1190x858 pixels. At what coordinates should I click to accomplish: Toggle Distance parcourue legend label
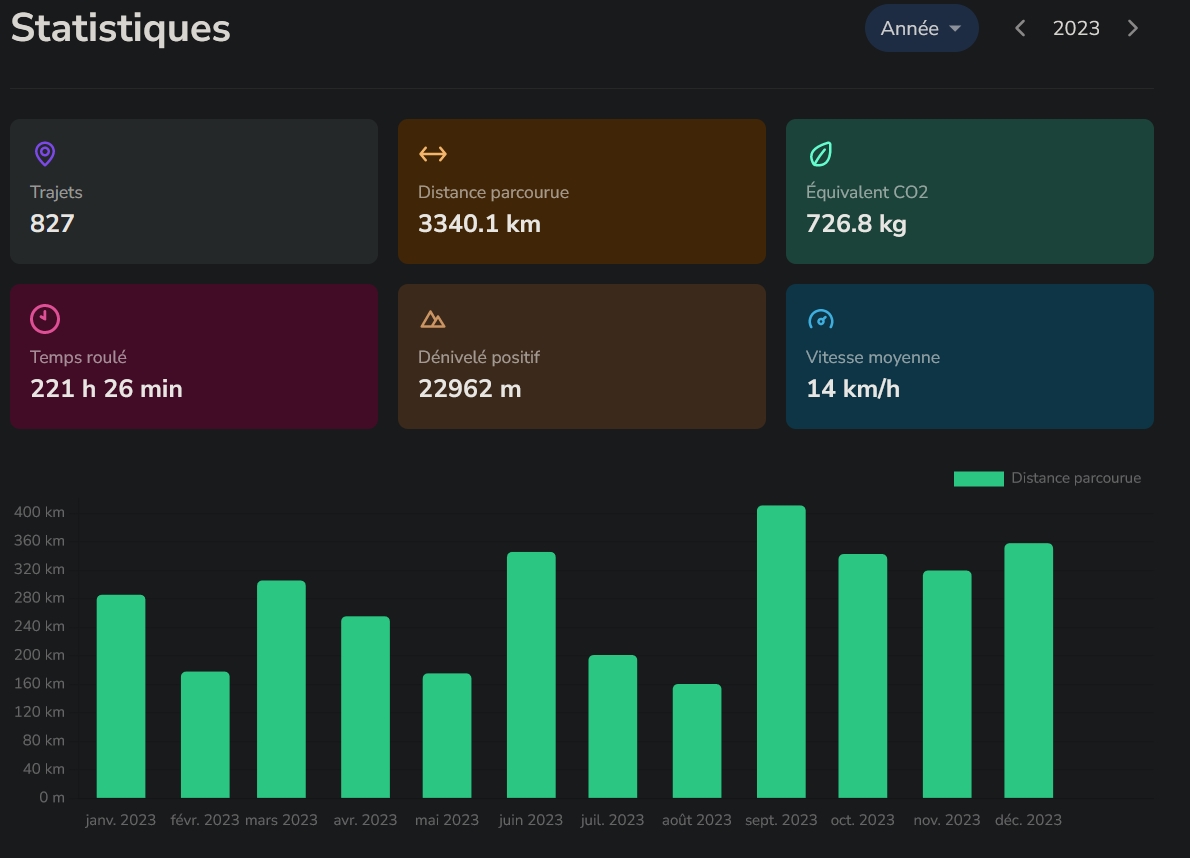(x=1075, y=478)
